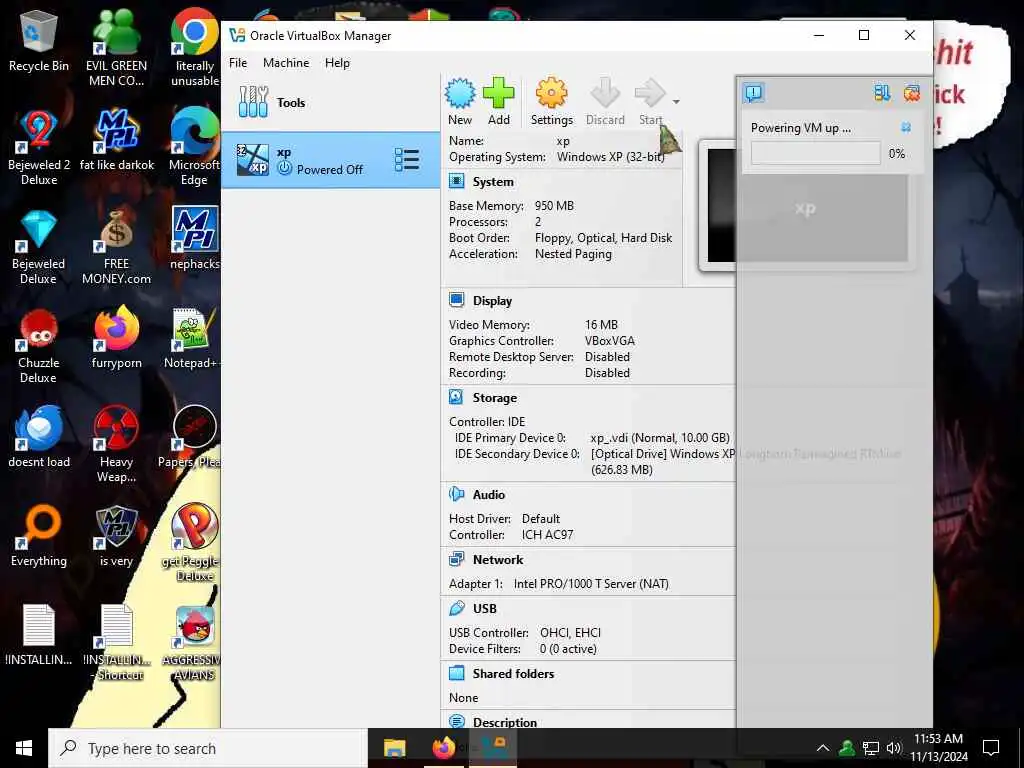Click the System section header
The image size is (1024, 768).
pos(493,182)
